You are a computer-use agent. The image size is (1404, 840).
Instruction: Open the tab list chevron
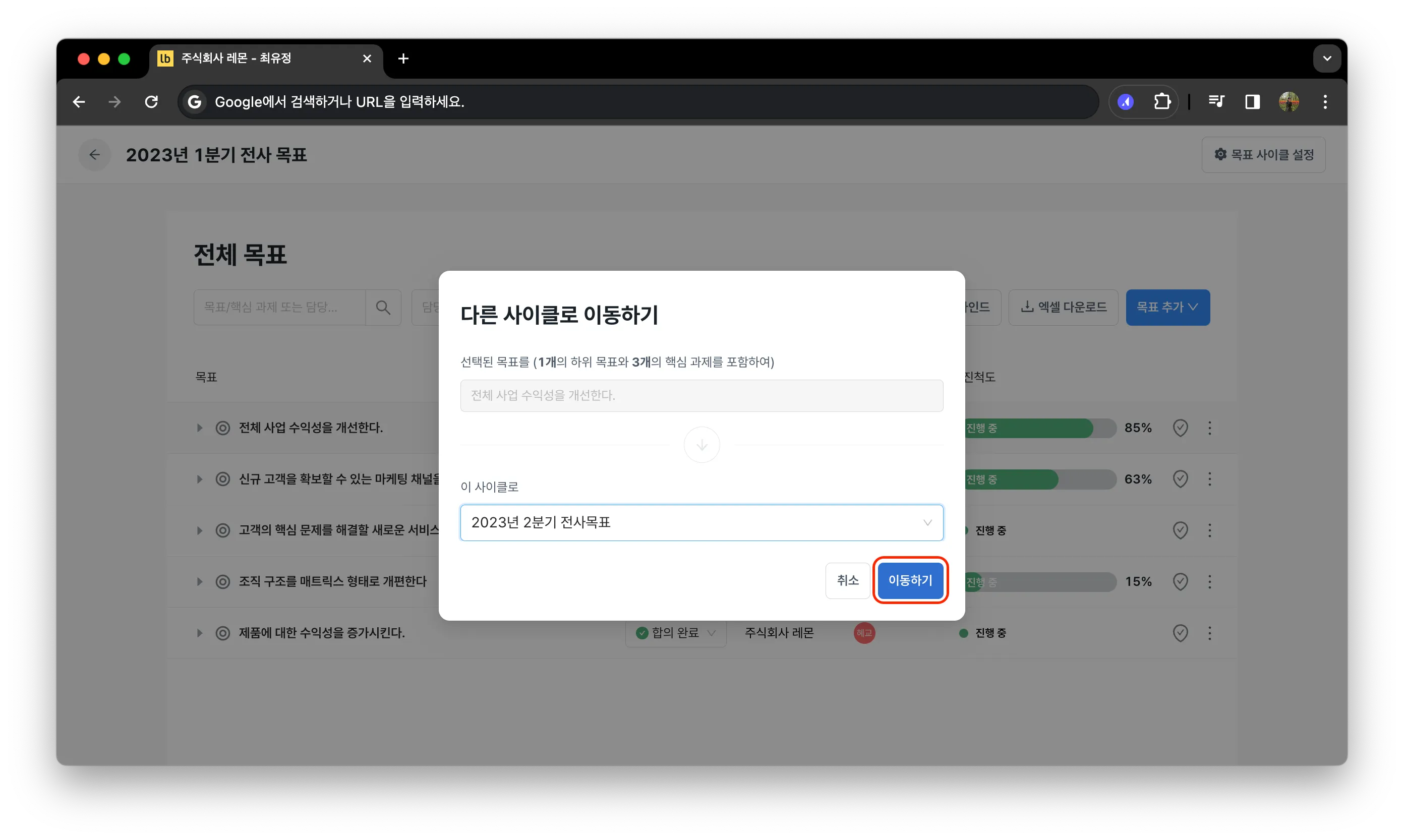tap(1327, 58)
